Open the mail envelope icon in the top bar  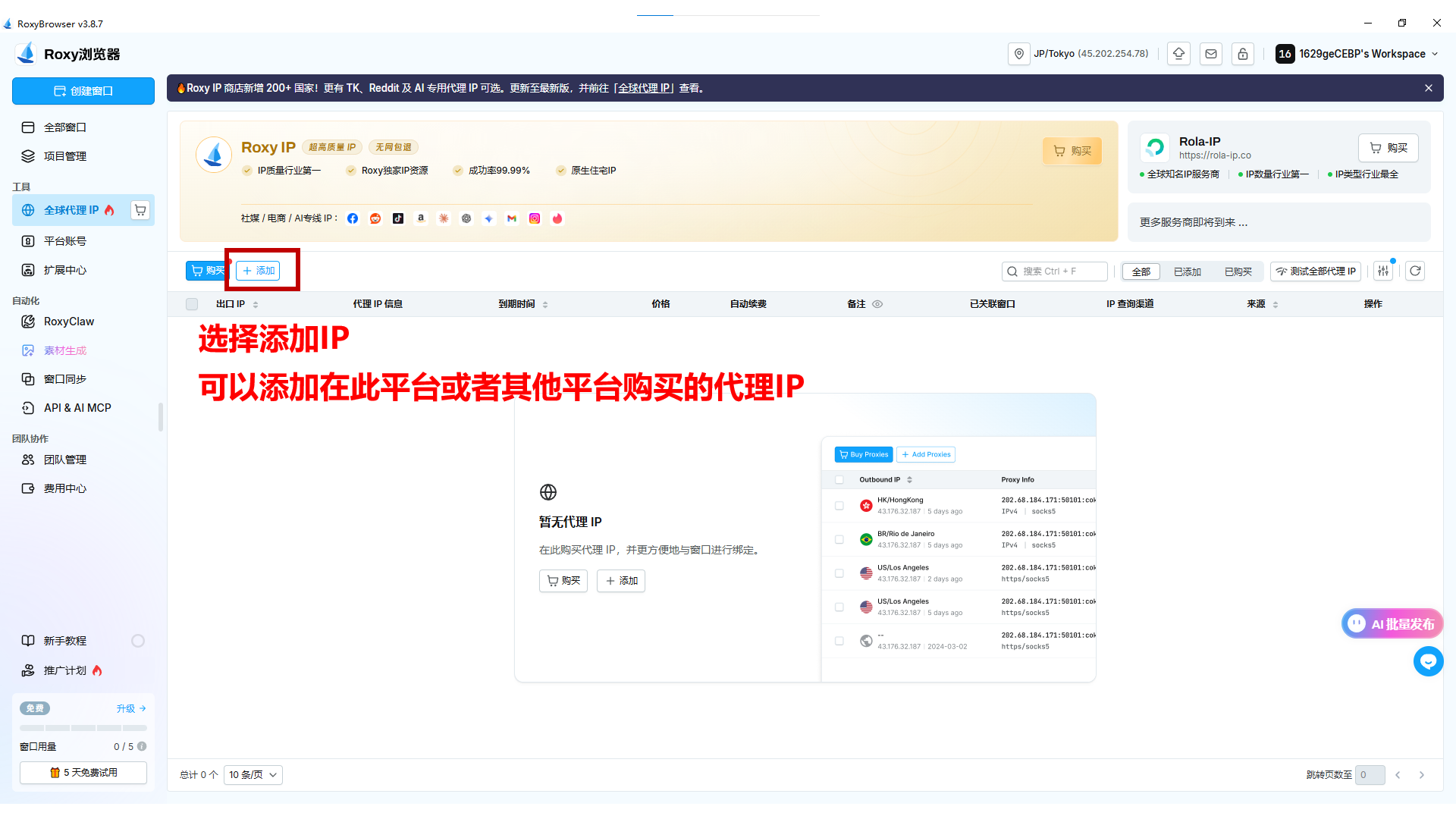coord(1211,54)
